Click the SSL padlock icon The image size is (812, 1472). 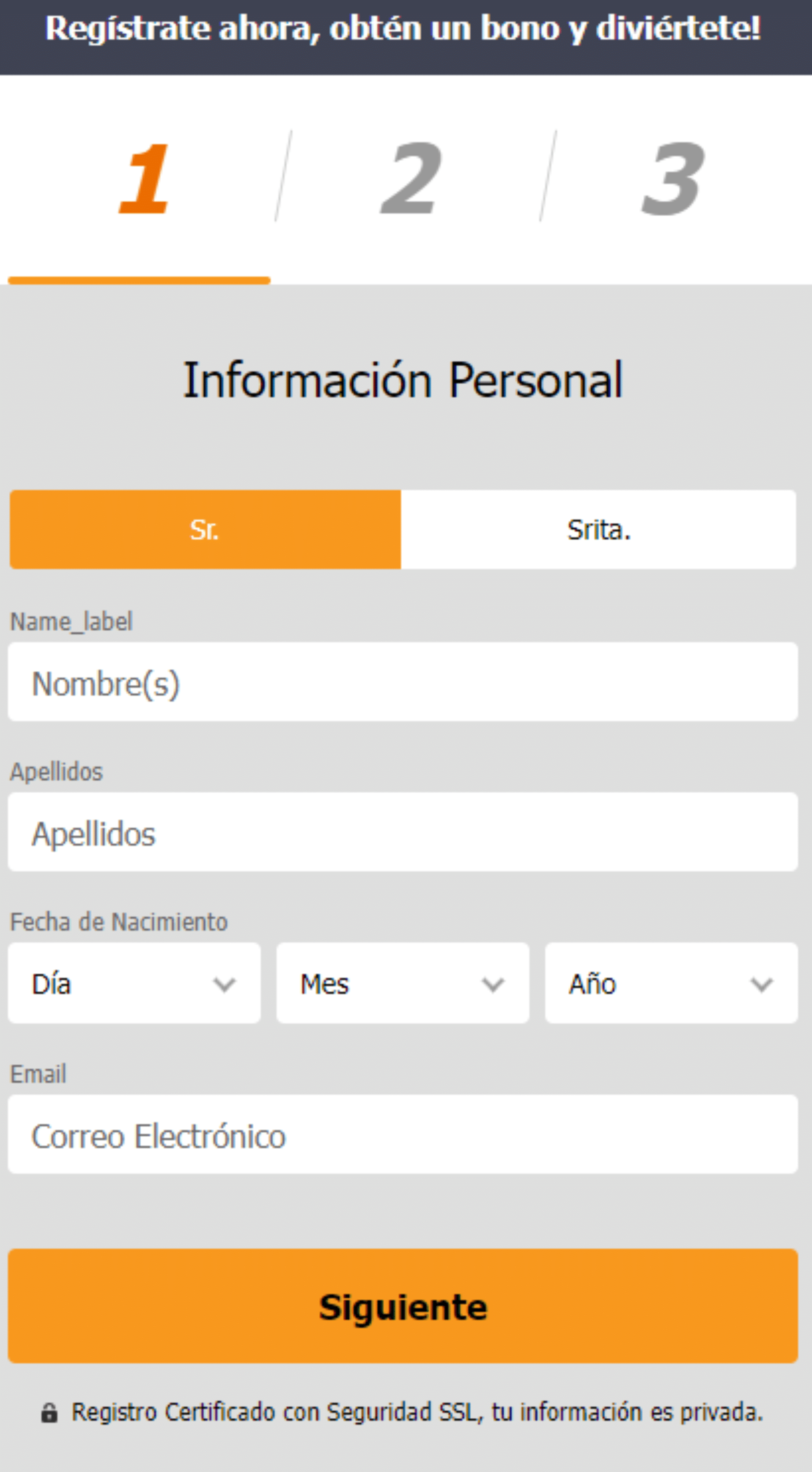[x=49, y=1413]
